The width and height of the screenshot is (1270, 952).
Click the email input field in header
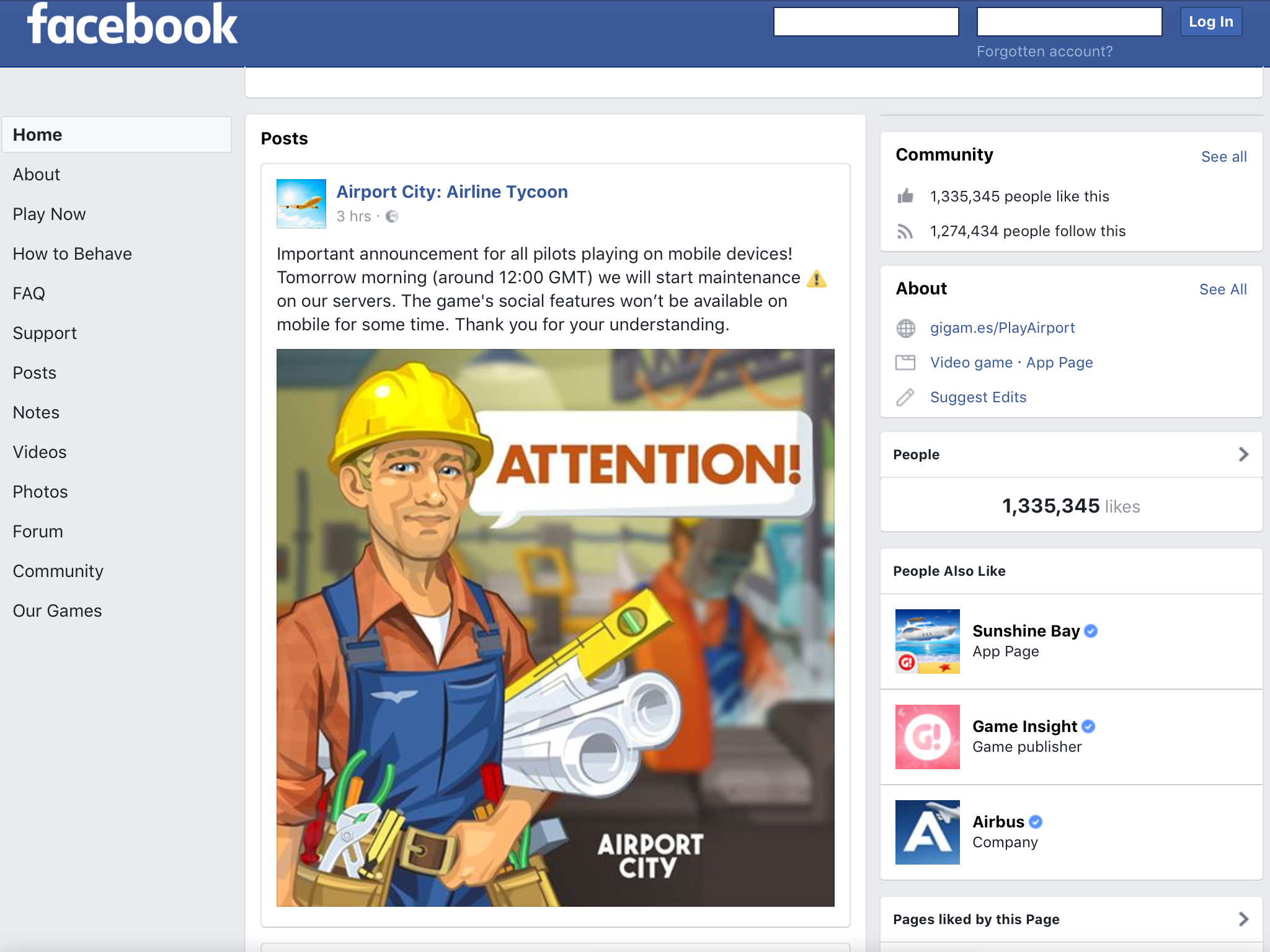point(866,22)
